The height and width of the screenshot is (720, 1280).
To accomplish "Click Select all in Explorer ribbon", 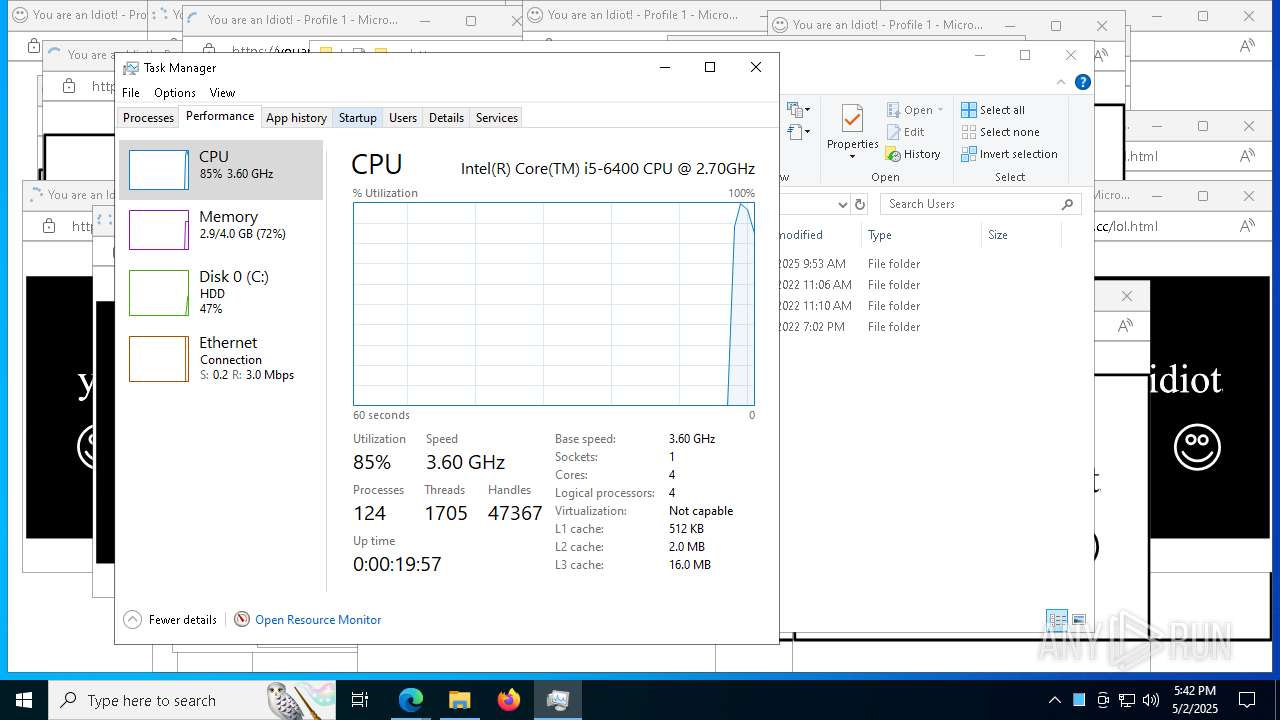I will [x=993, y=110].
